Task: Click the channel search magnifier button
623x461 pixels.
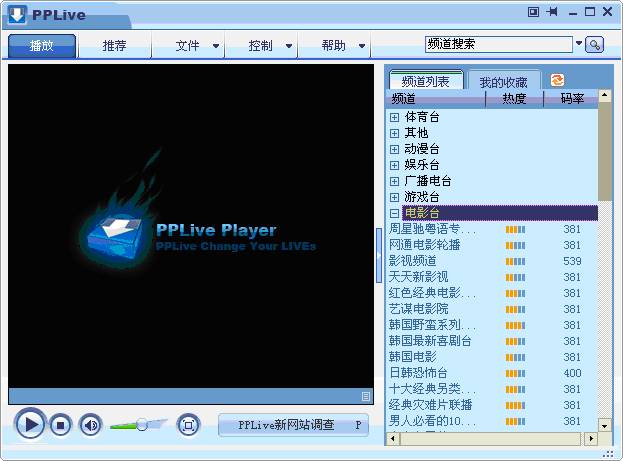Action: pyautogui.click(x=594, y=45)
